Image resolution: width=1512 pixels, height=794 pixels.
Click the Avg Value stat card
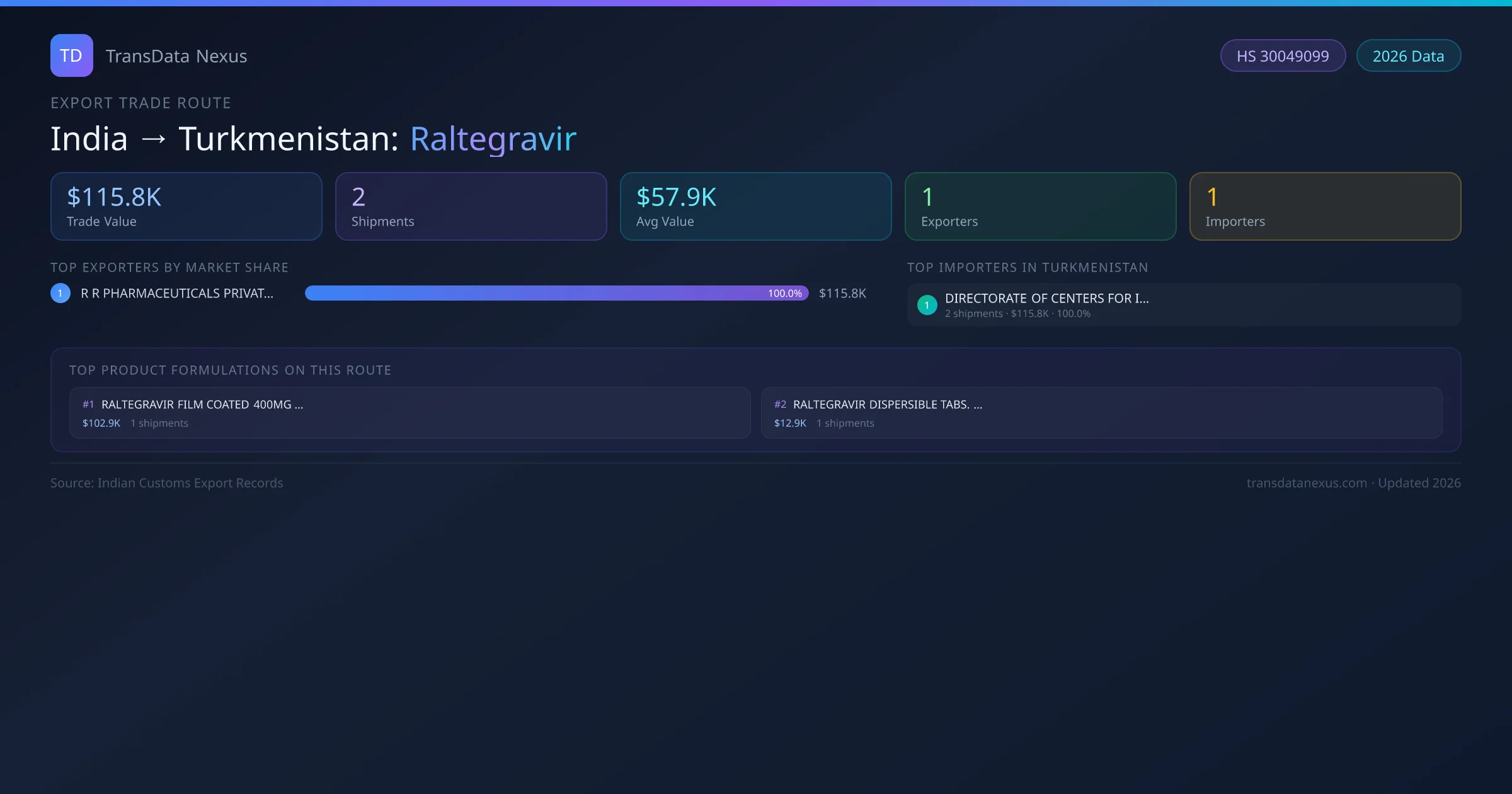coord(755,206)
